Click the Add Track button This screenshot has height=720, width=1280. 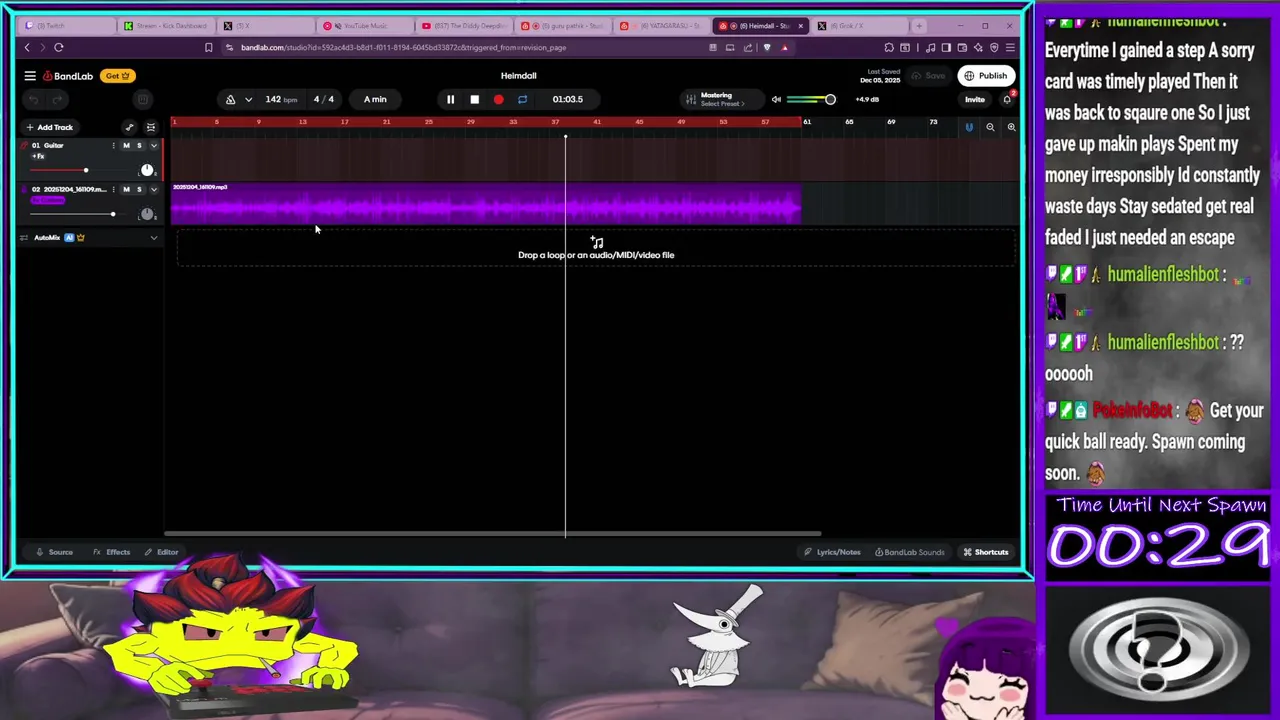click(x=50, y=127)
